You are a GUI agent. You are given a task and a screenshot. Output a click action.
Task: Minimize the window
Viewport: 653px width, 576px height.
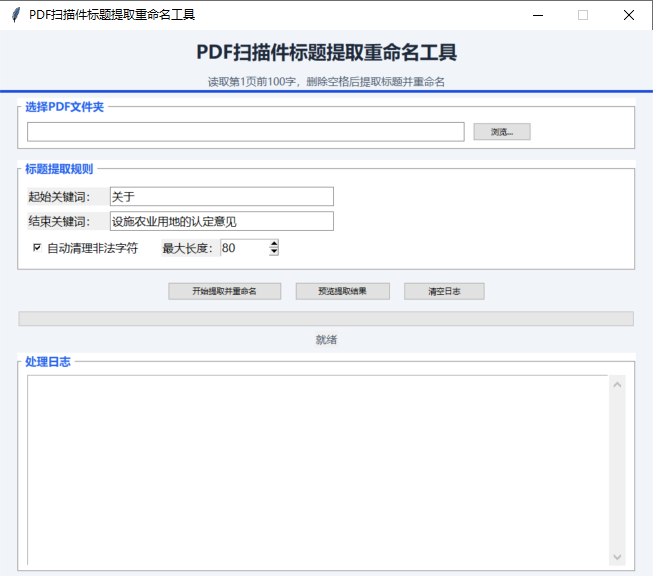(538, 15)
